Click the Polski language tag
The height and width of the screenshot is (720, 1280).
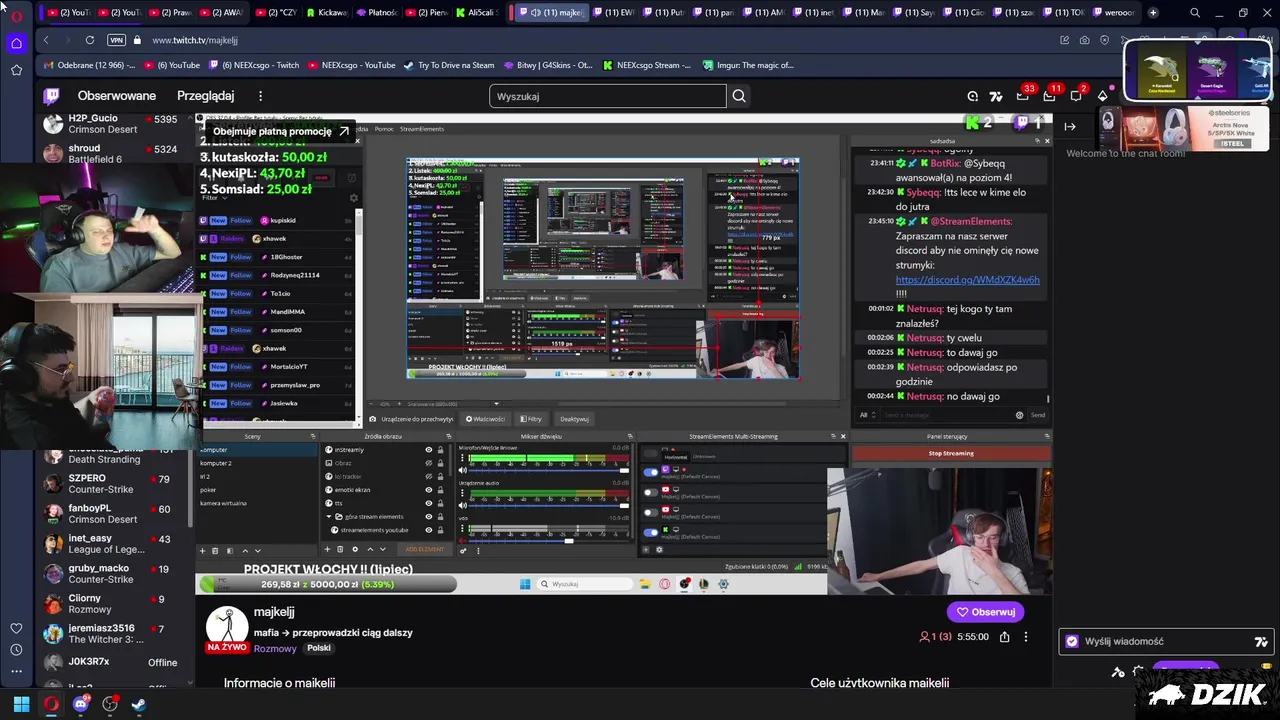click(x=319, y=648)
